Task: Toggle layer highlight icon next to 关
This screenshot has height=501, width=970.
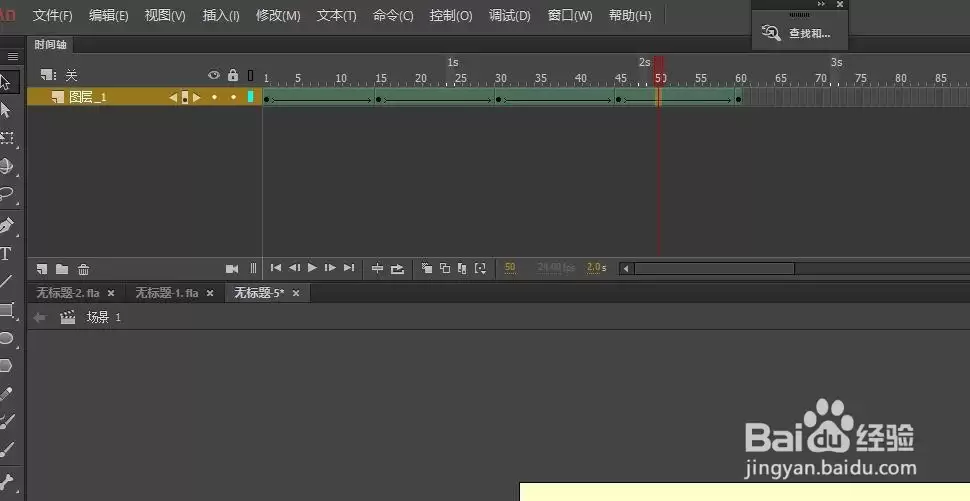Action: (x=48, y=75)
